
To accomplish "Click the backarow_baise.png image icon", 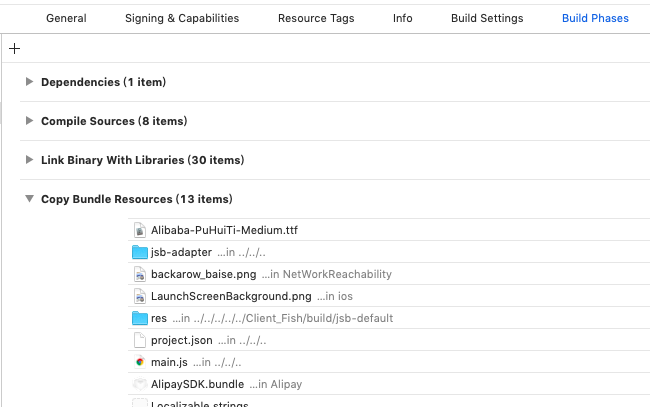I will [x=140, y=274].
